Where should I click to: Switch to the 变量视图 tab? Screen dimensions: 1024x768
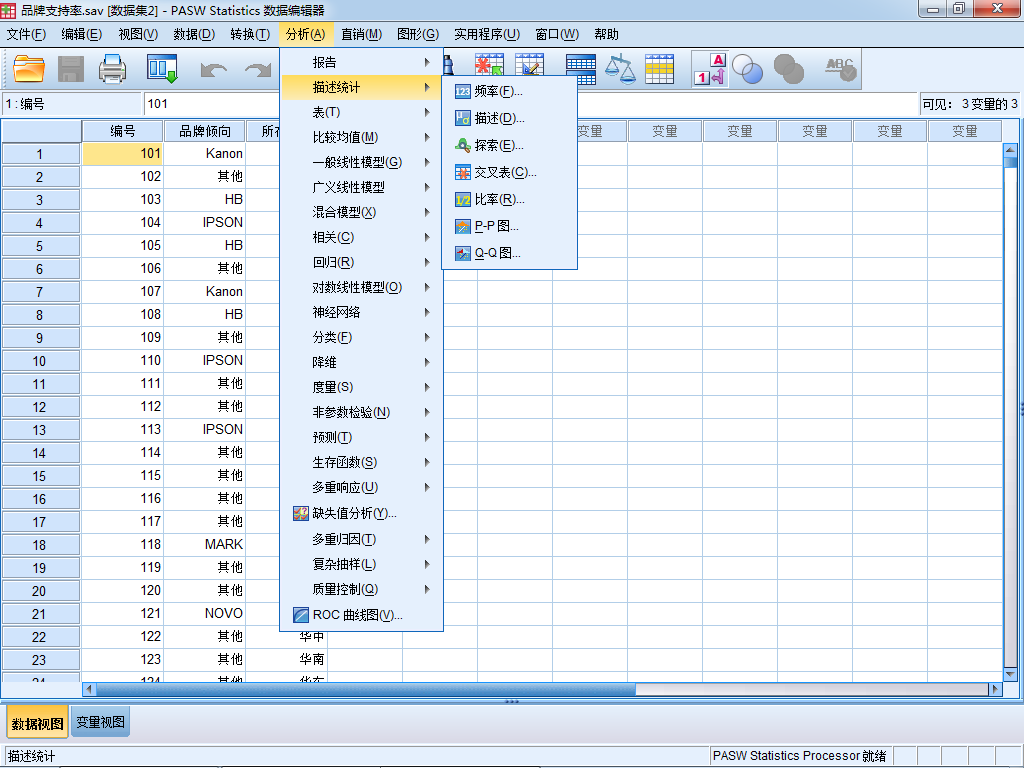[100, 722]
